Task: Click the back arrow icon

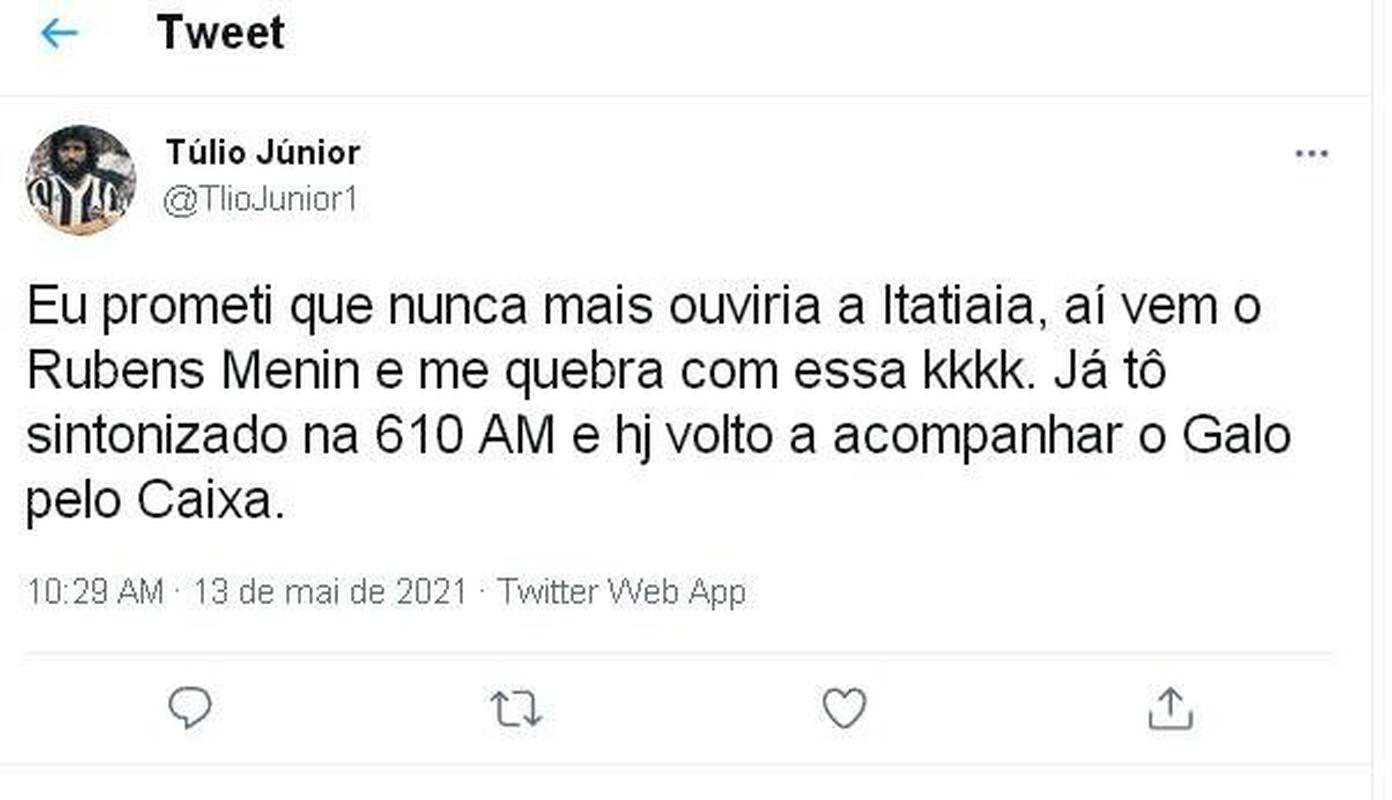Action: 57,31
